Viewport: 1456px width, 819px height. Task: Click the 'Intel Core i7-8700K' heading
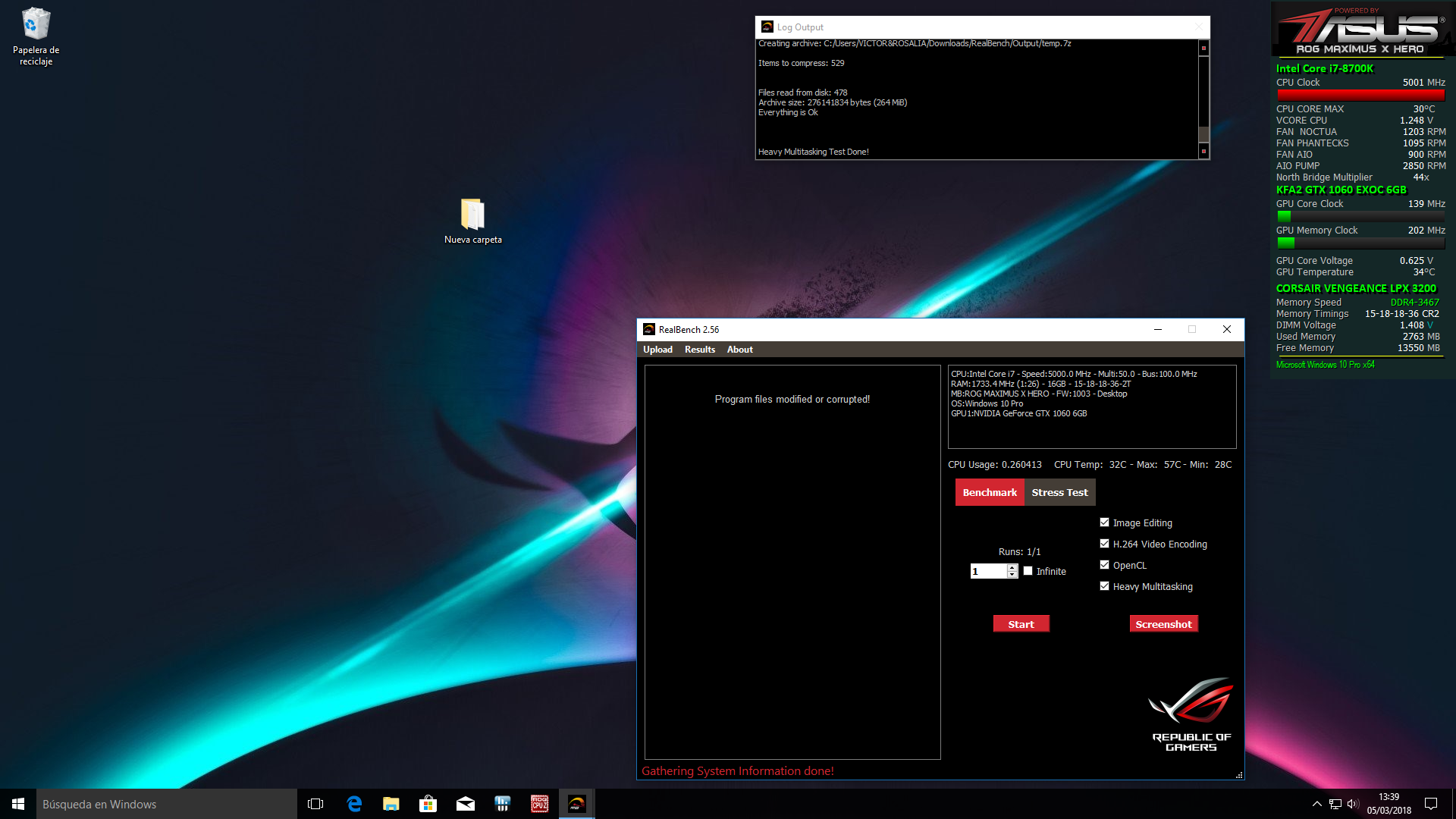[x=1324, y=68]
